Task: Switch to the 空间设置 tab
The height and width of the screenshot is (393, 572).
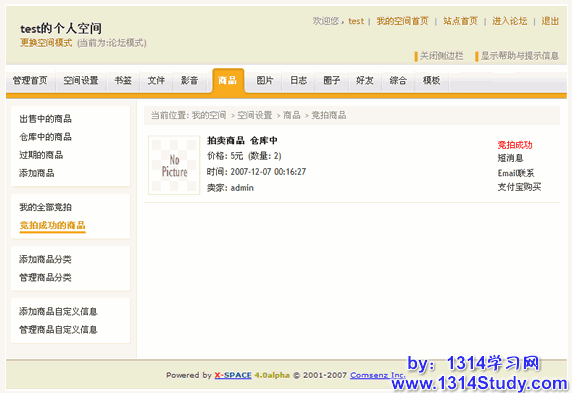Action: 81,81
